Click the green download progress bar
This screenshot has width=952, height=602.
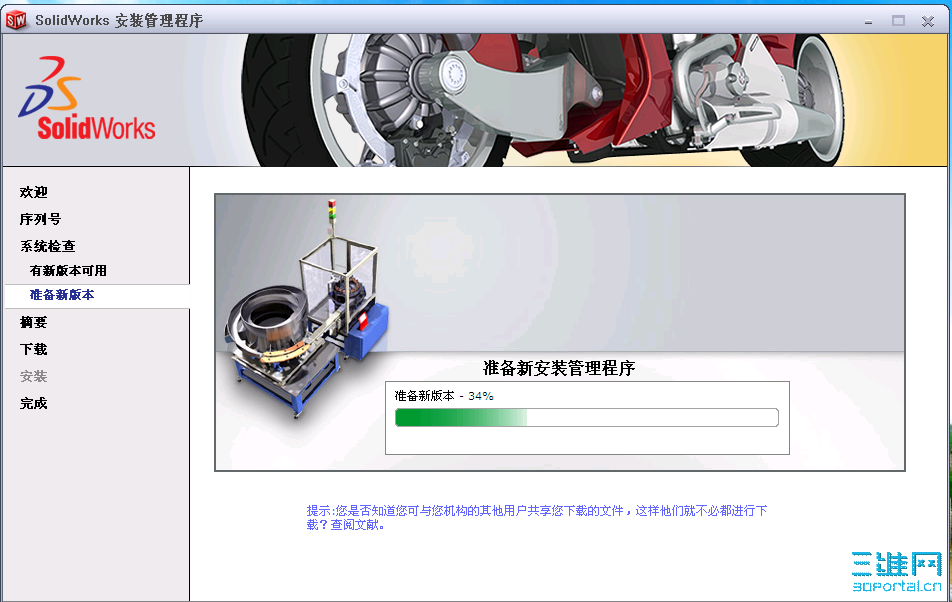click(586, 418)
